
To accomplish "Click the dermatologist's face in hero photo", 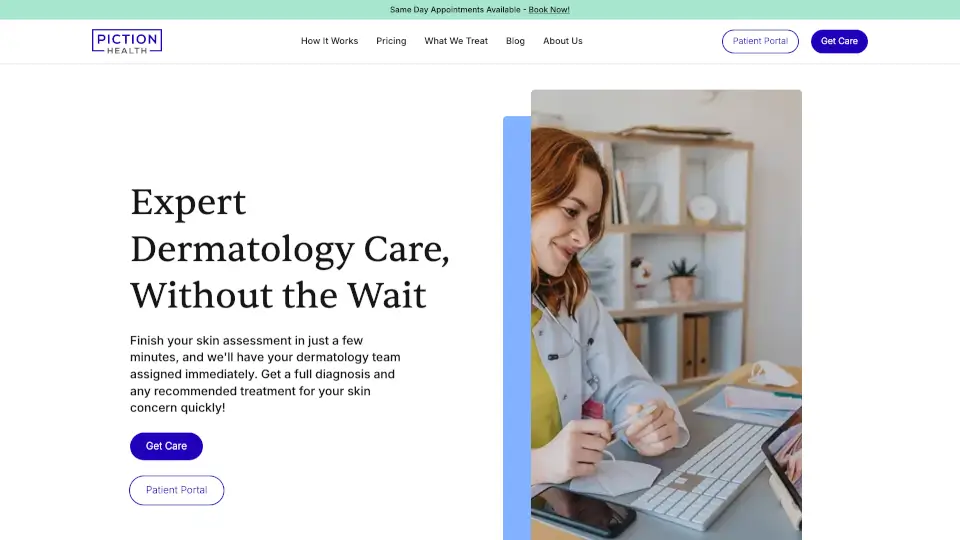I will click(x=568, y=225).
